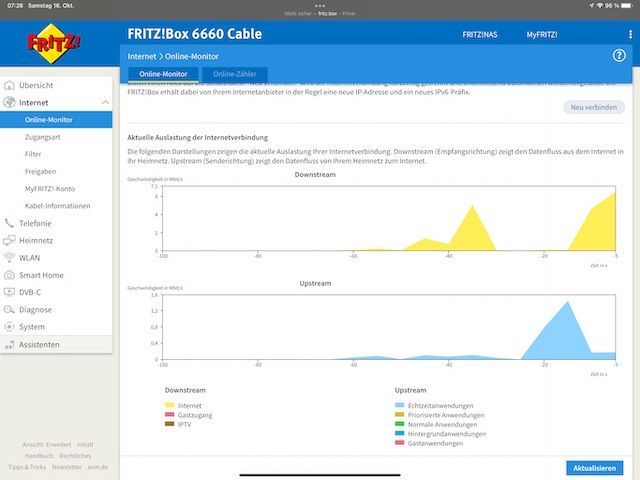Open the avm.de footer link
The image size is (640, 480).
[98, 467]
